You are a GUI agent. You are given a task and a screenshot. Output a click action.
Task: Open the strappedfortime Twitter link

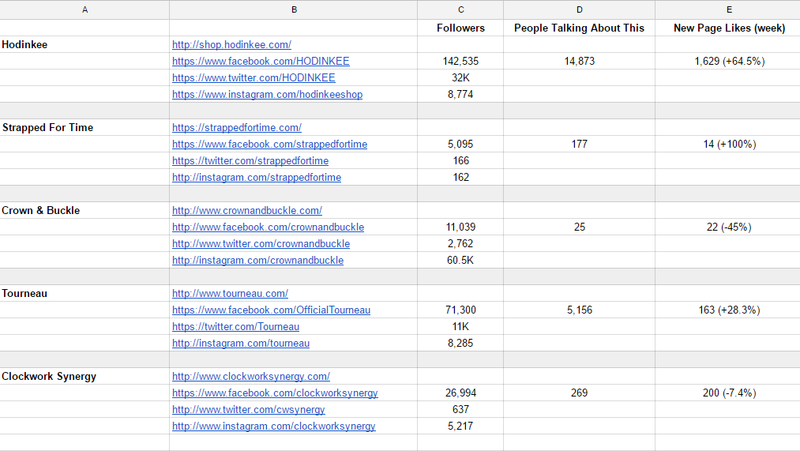point(250,161)
